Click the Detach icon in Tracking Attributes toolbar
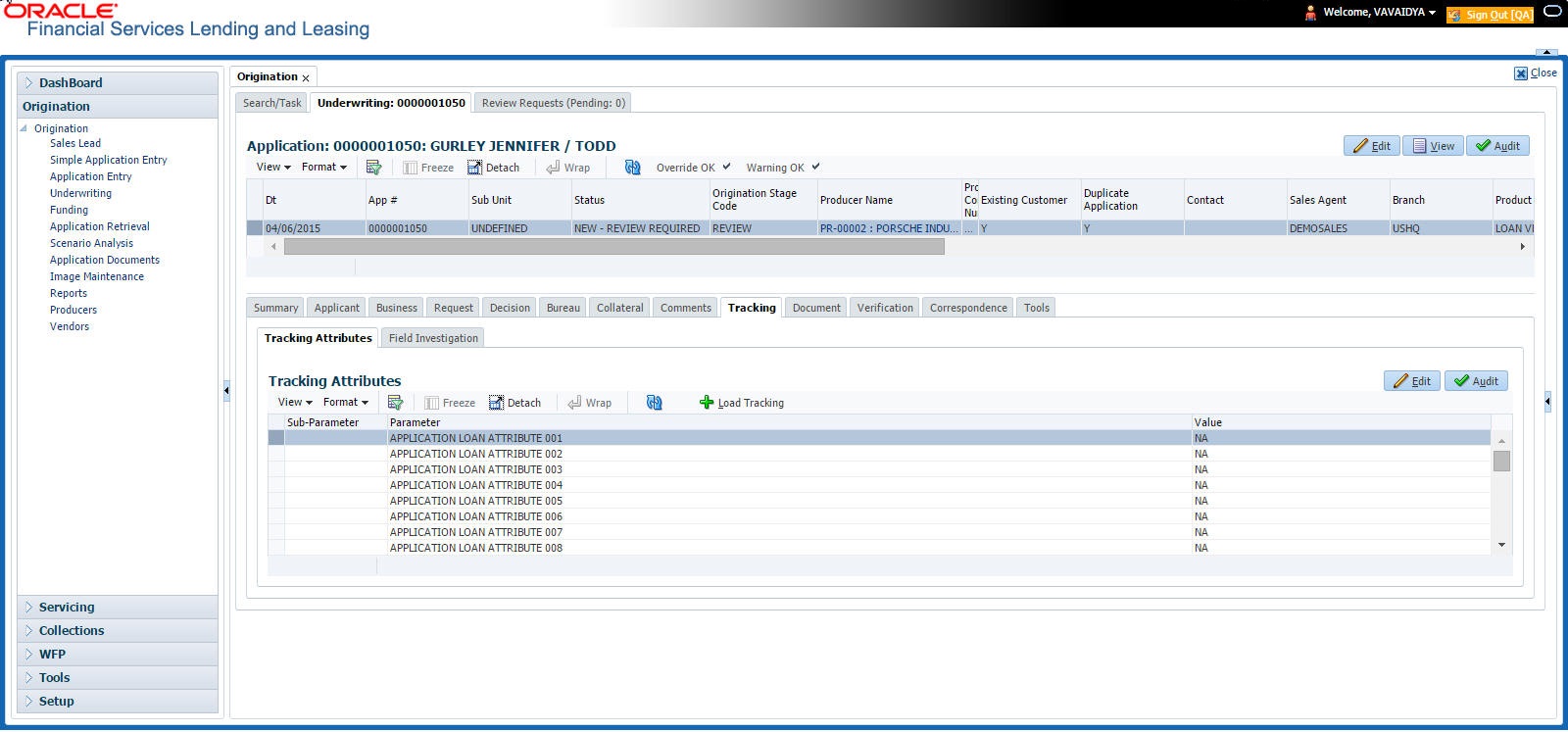 click(498, 403)
